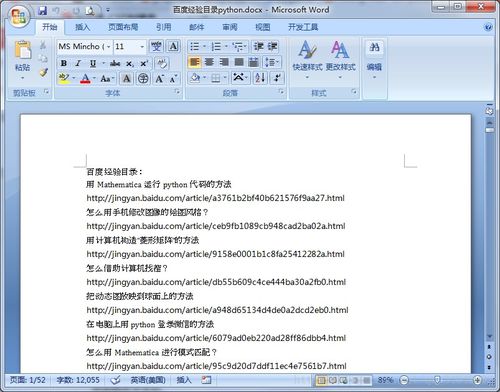Click page count 页面: 1/52
This screenshot has height=392, width=500.
(x=27, y=380)
